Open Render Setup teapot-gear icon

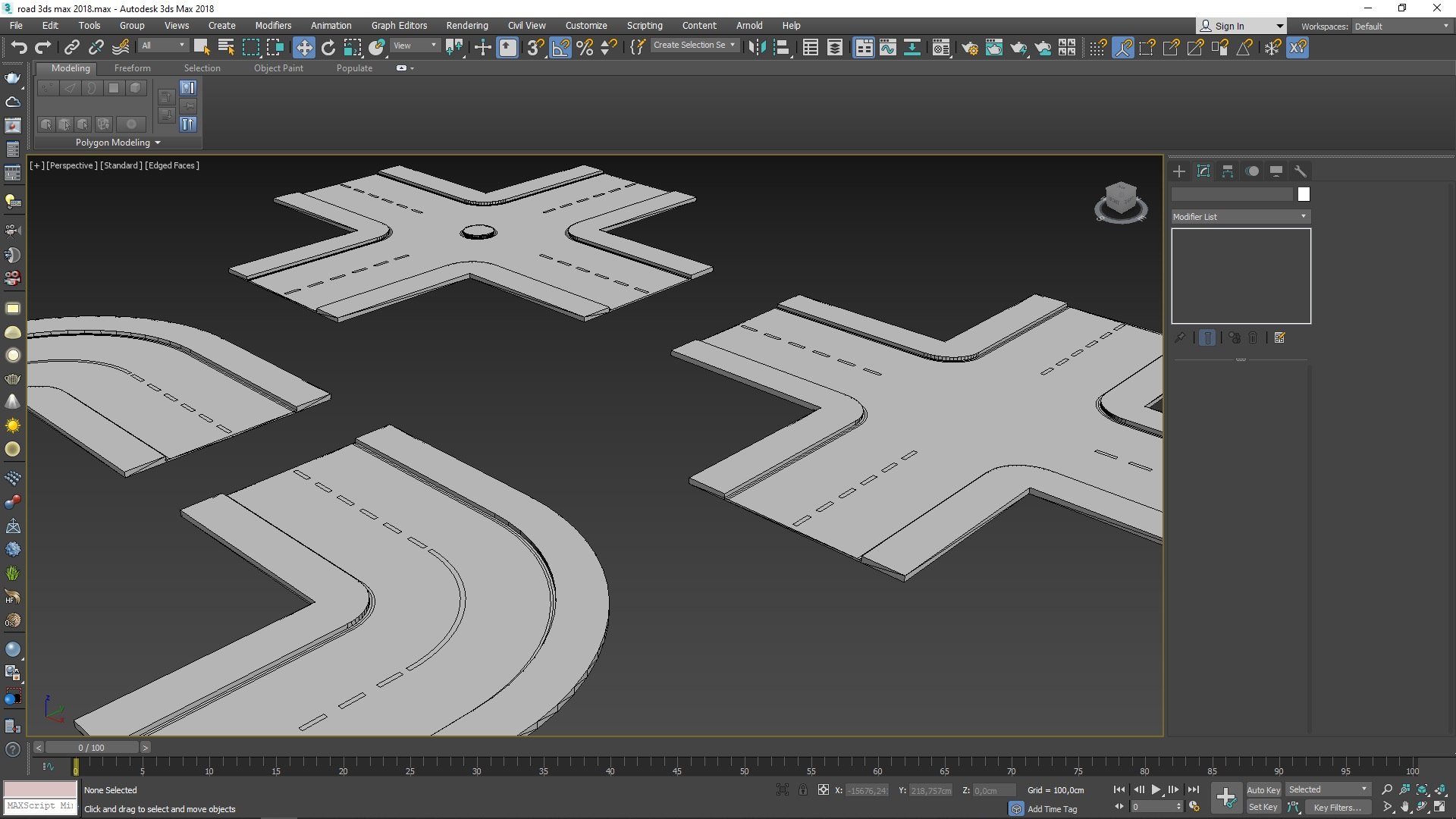coord(969,48)
